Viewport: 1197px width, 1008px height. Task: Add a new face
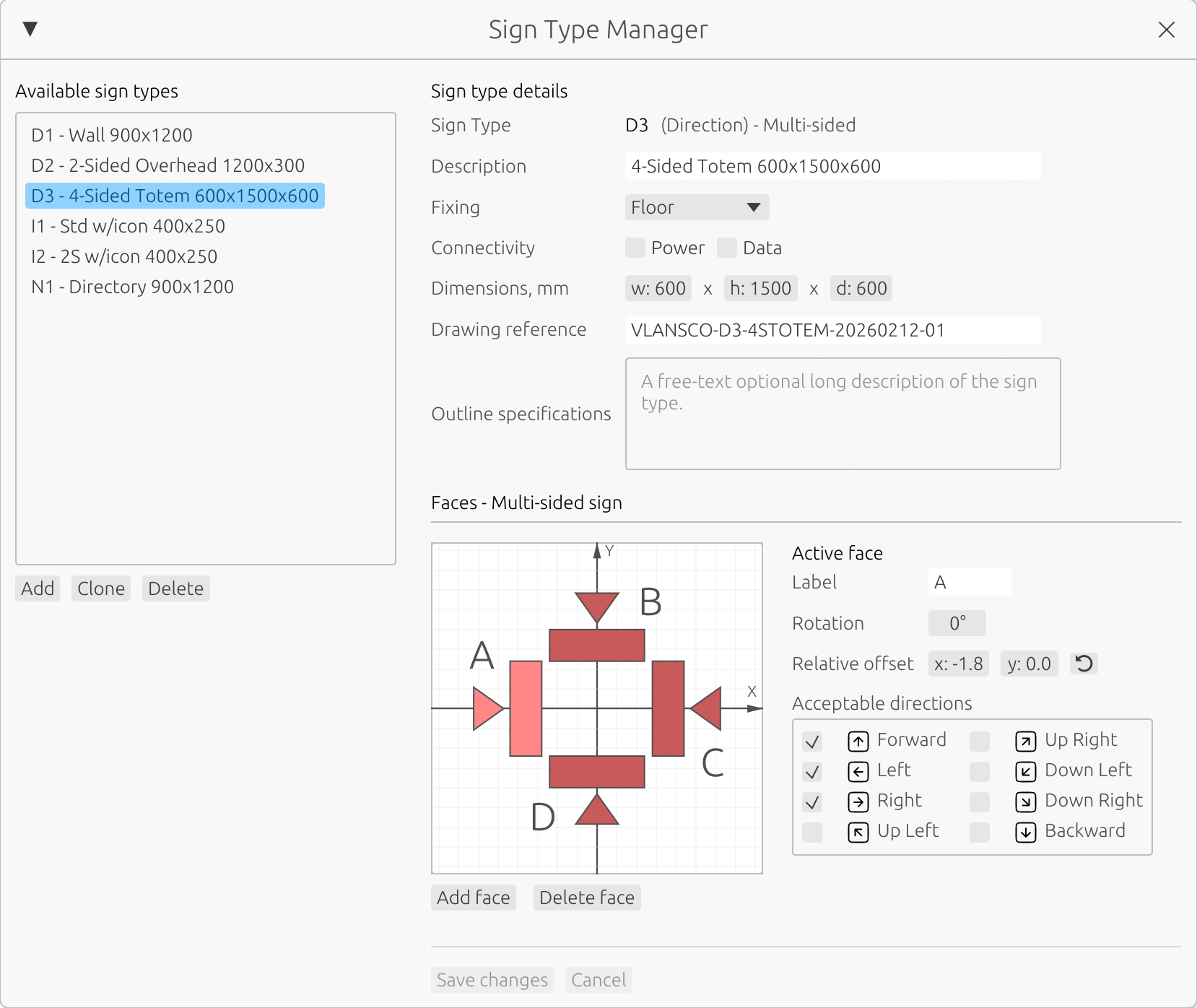[473, 897]
